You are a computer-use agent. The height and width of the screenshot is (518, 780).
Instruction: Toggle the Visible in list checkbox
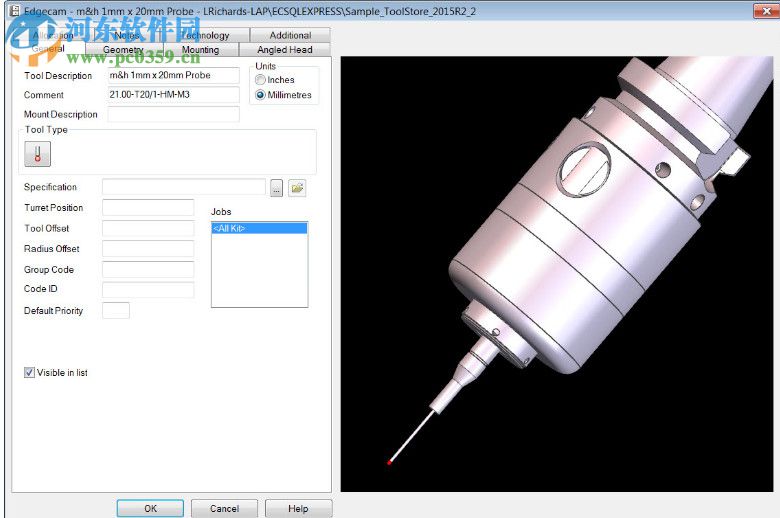[x=29, y=372]
